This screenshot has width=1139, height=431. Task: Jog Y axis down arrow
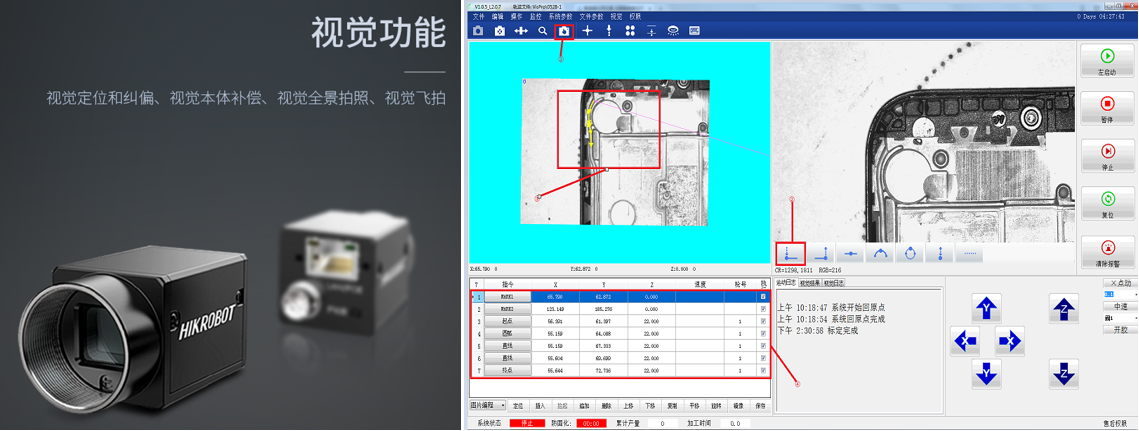986,374
